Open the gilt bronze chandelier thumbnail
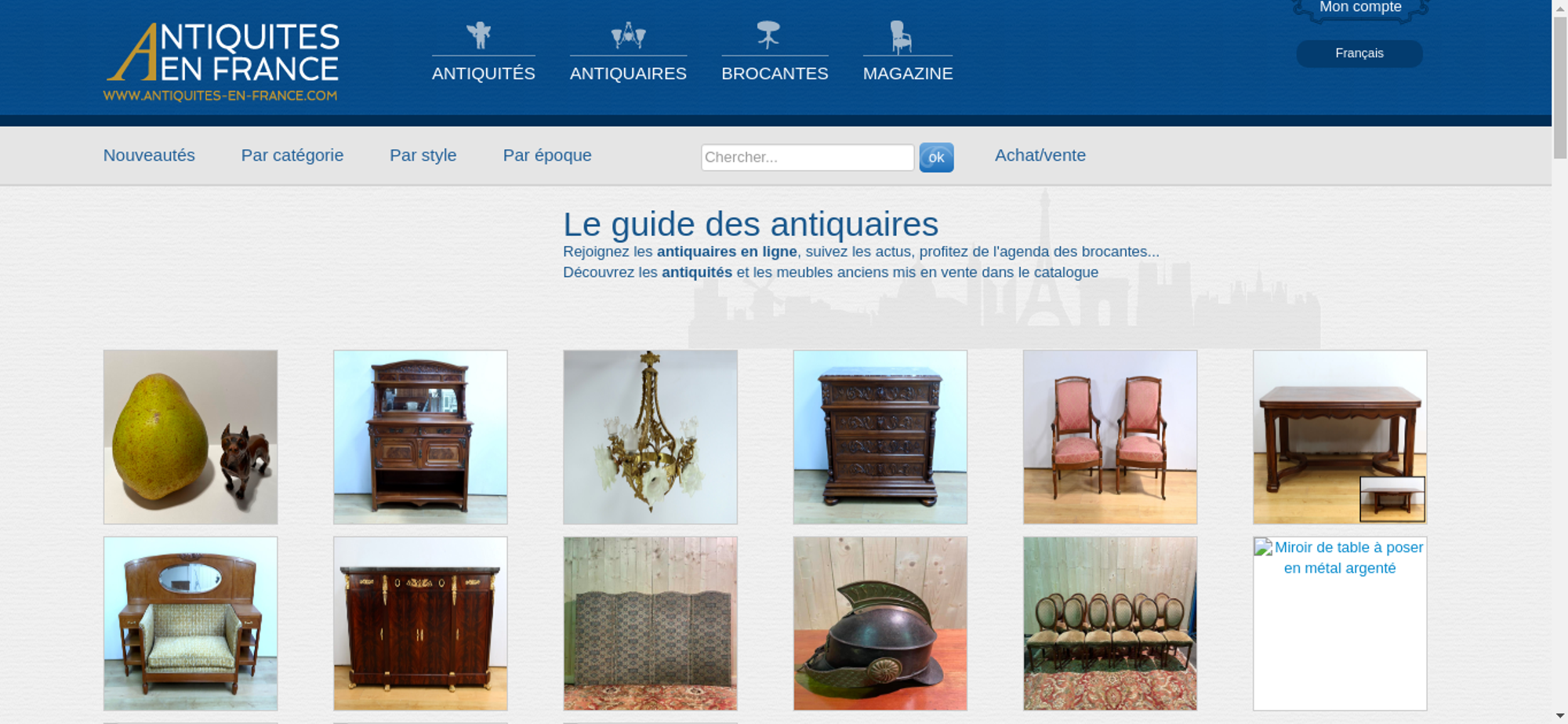The width and height of the screenshot is (1568, 724). [650, 437]
